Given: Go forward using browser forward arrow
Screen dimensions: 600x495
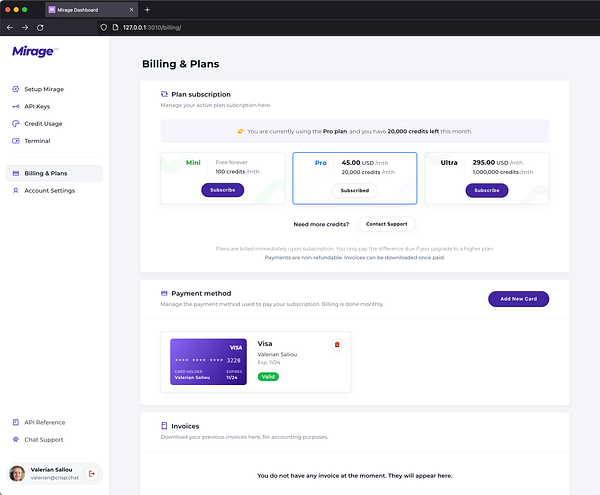Looking at the screenshot, I should pyautogui.click(x=25, y=28).
